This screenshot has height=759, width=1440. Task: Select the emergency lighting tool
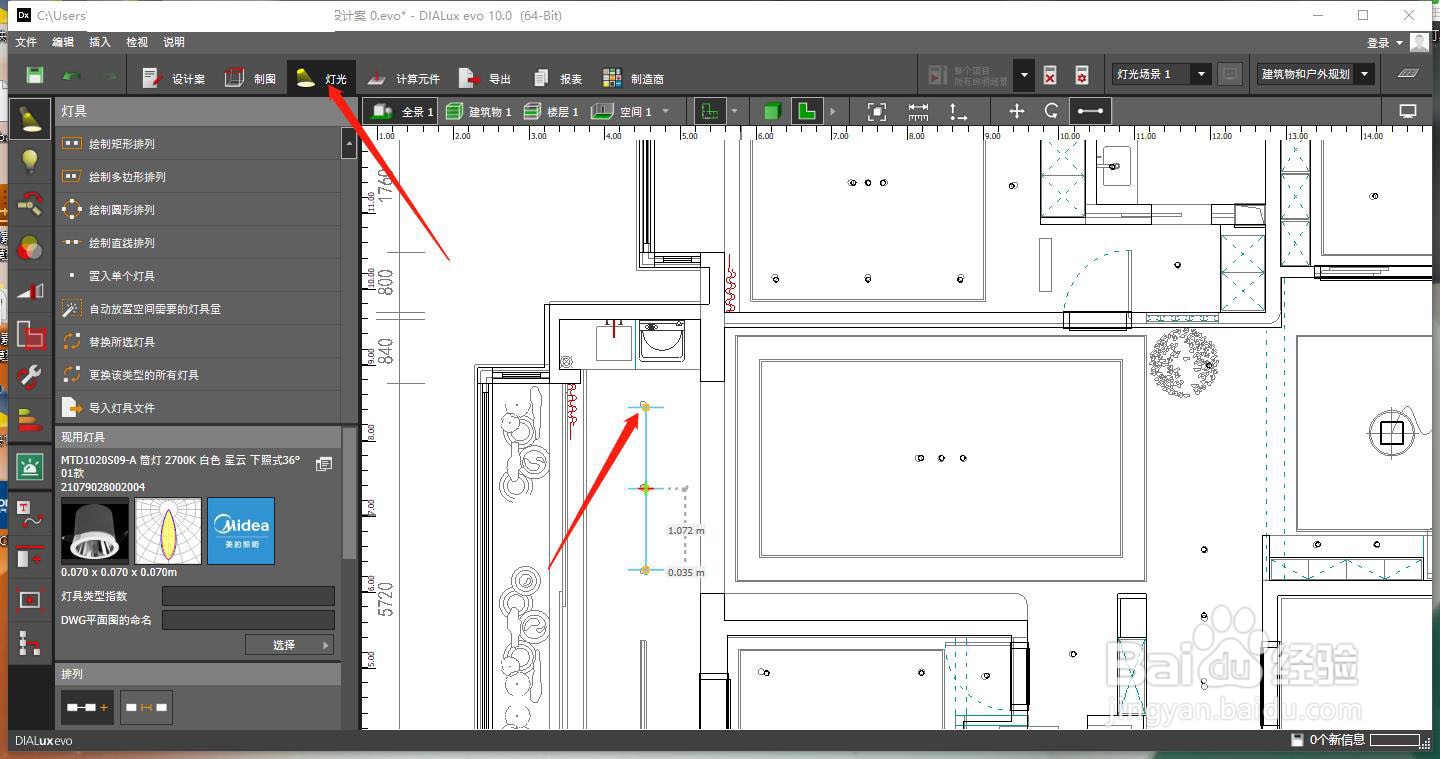pyautogui.click(x=30, y=466)
